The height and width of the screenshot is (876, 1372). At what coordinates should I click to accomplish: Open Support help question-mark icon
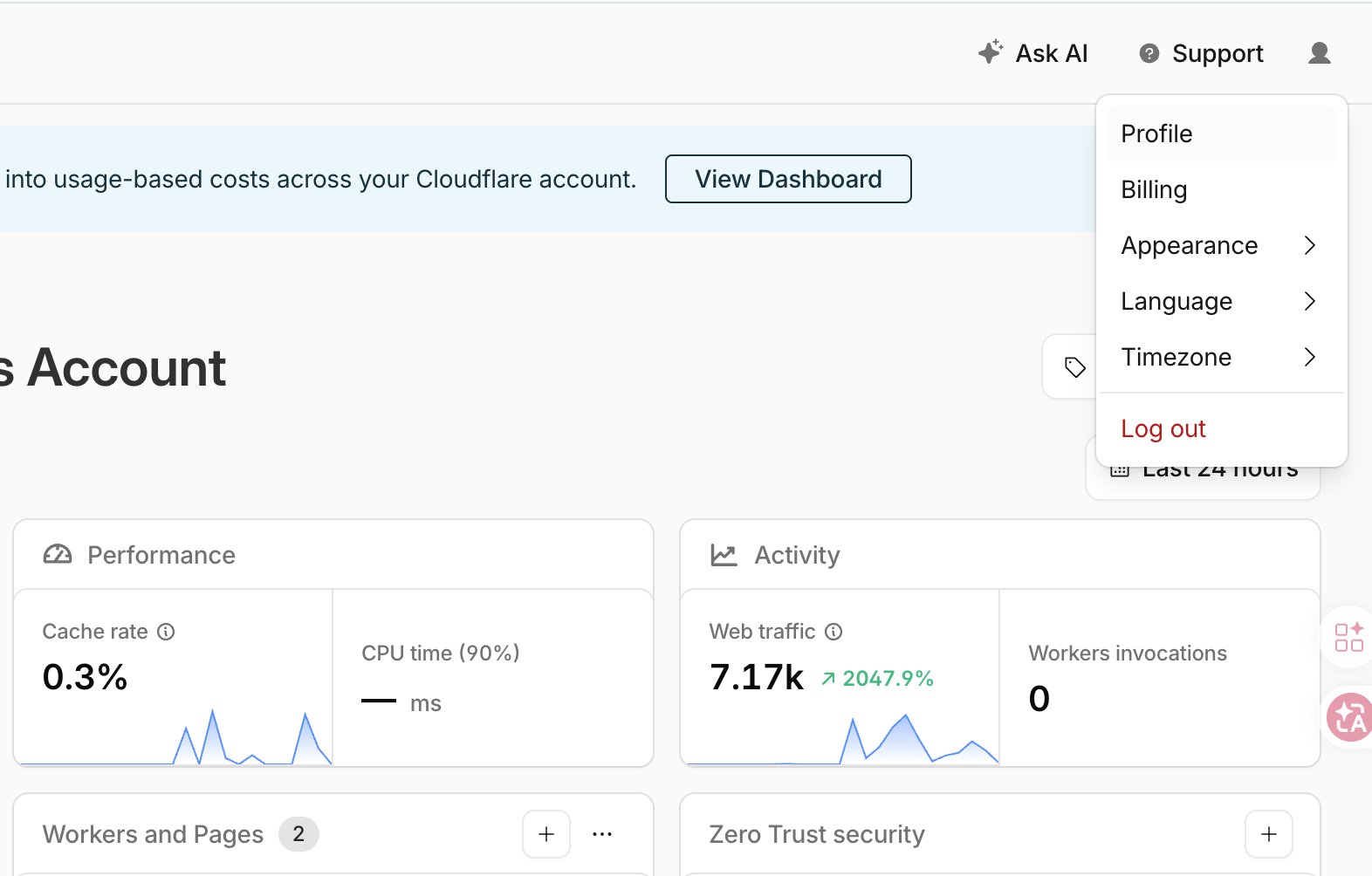pyautogui.click(x=1149, y=54)
